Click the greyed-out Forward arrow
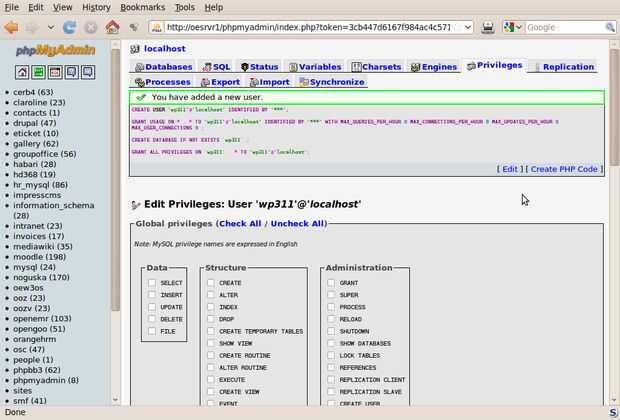This screenshot has width=620, height=420. 32,27
